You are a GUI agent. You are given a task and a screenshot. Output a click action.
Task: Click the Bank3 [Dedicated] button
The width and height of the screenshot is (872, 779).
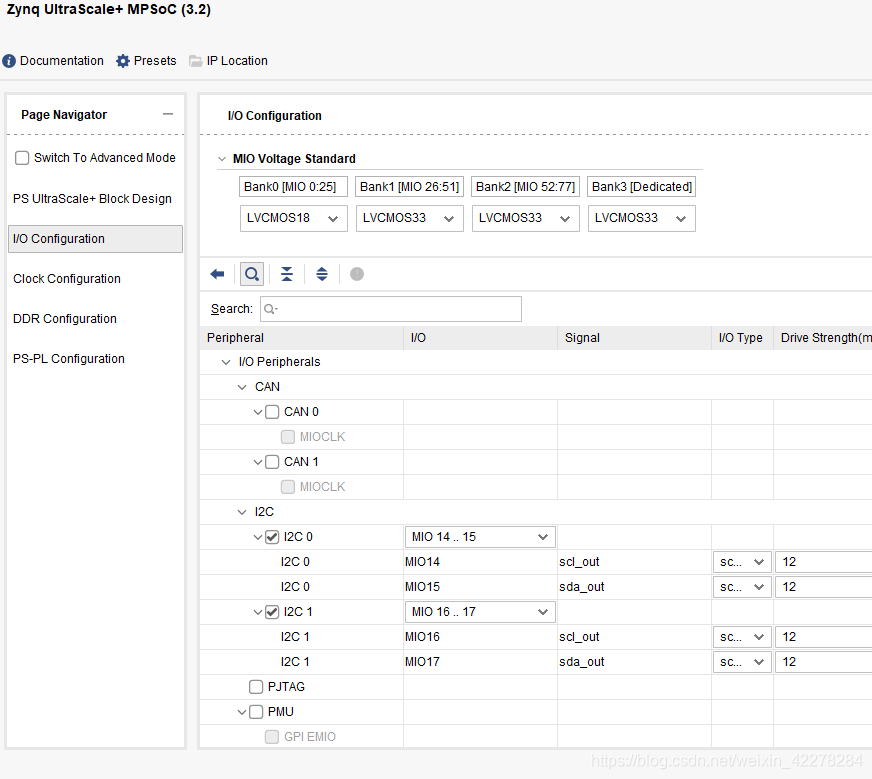641,186
